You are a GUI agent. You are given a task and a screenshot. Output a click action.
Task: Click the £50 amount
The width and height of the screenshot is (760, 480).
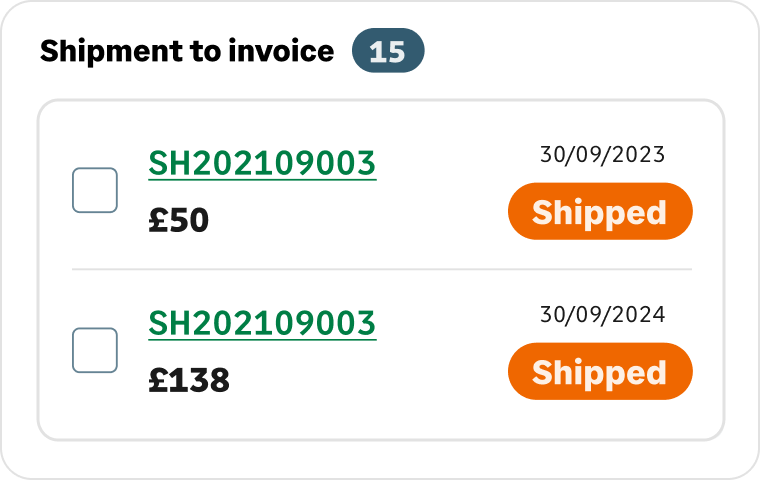[x=179, y=221]
